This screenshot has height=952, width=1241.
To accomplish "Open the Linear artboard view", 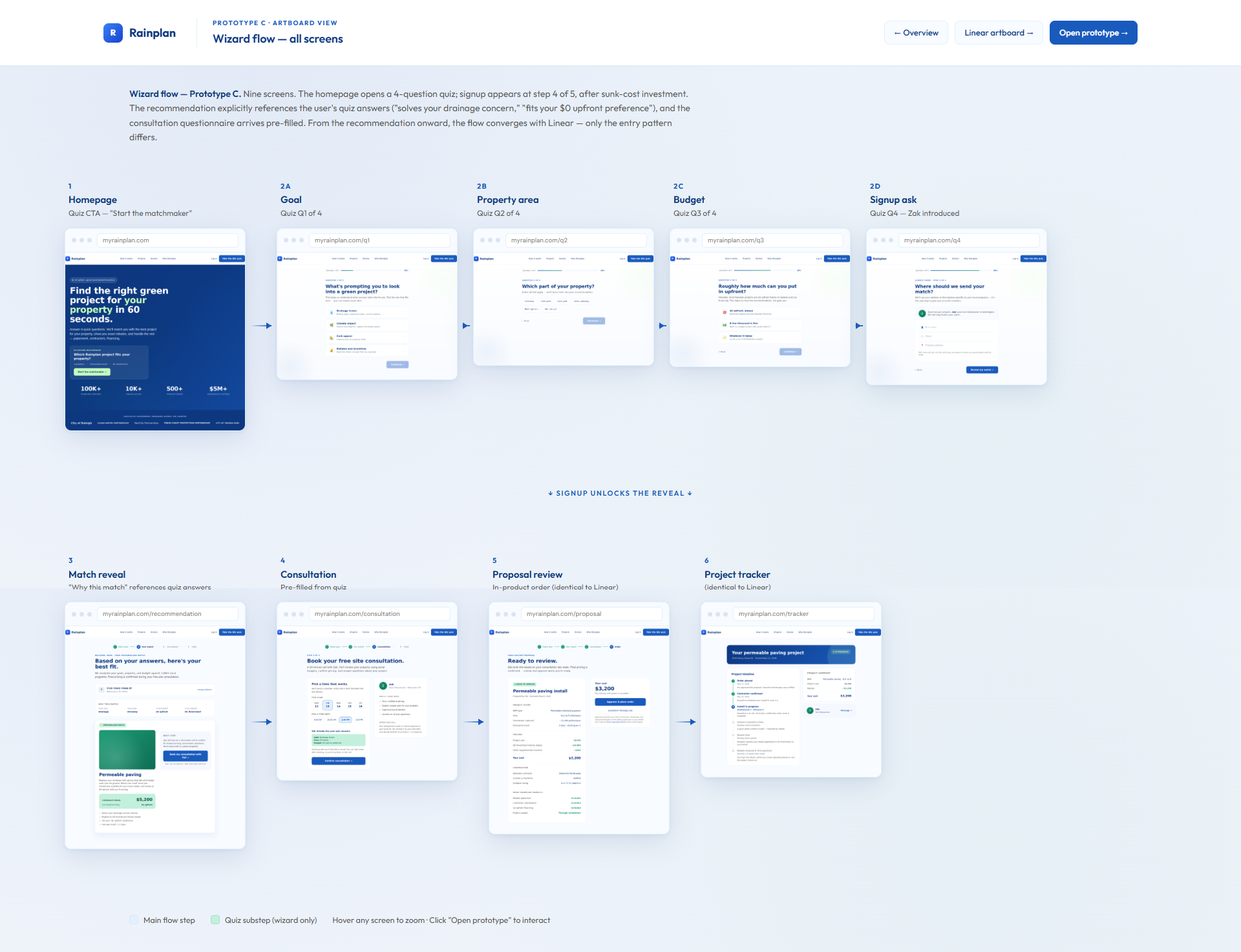I will (x=999, y=33).
